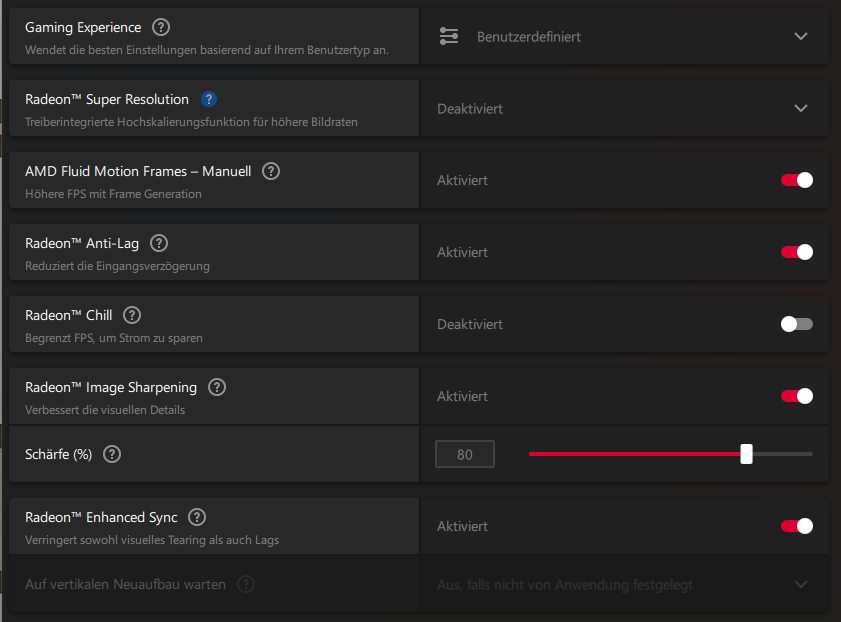The height and width of the screenshot is (622, 841).
Task: Show help tooltip for Radeon Anti-Lag
Action: [159, 243]
